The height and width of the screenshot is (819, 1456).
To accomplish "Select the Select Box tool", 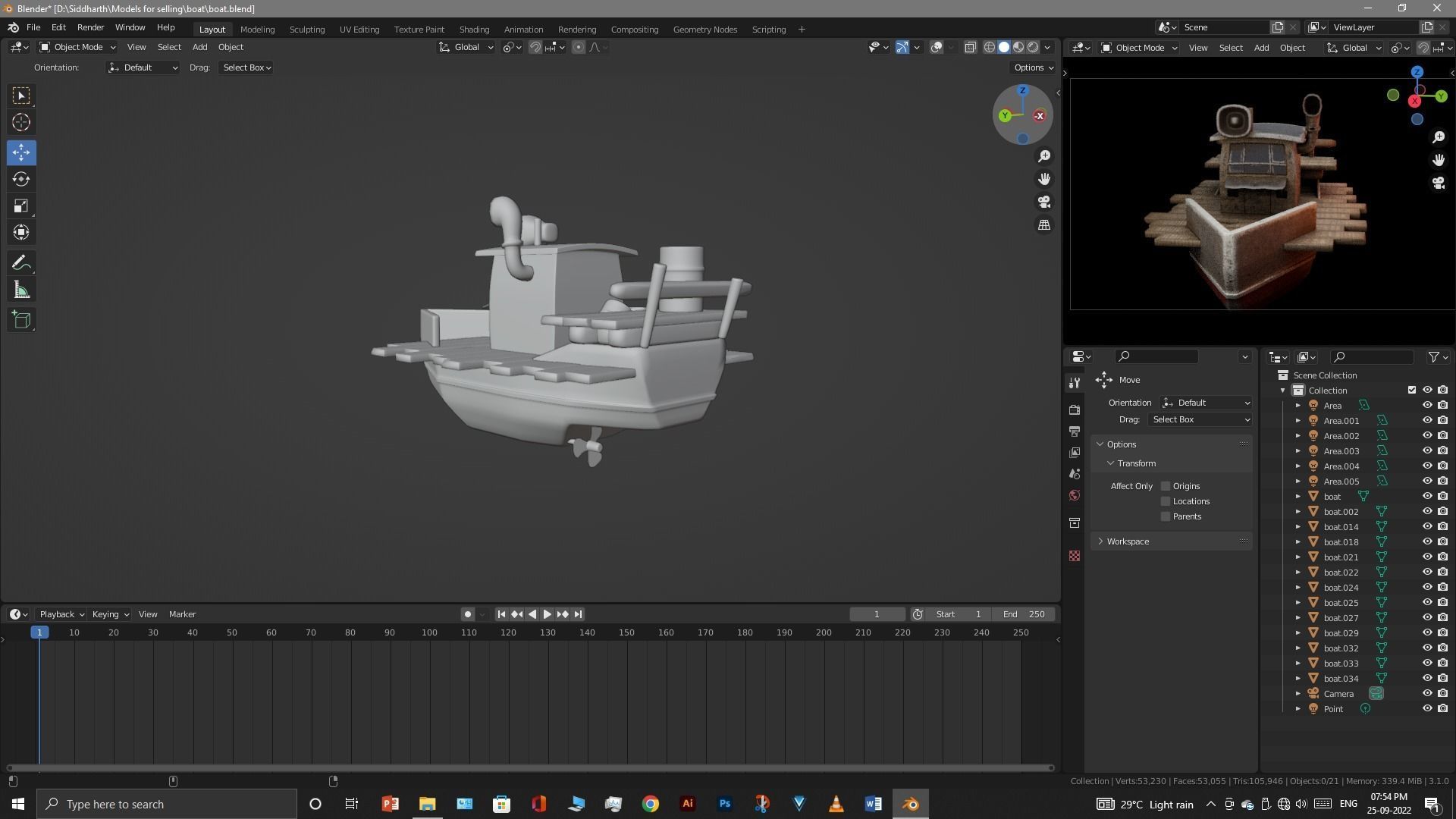I will [21, 96].
